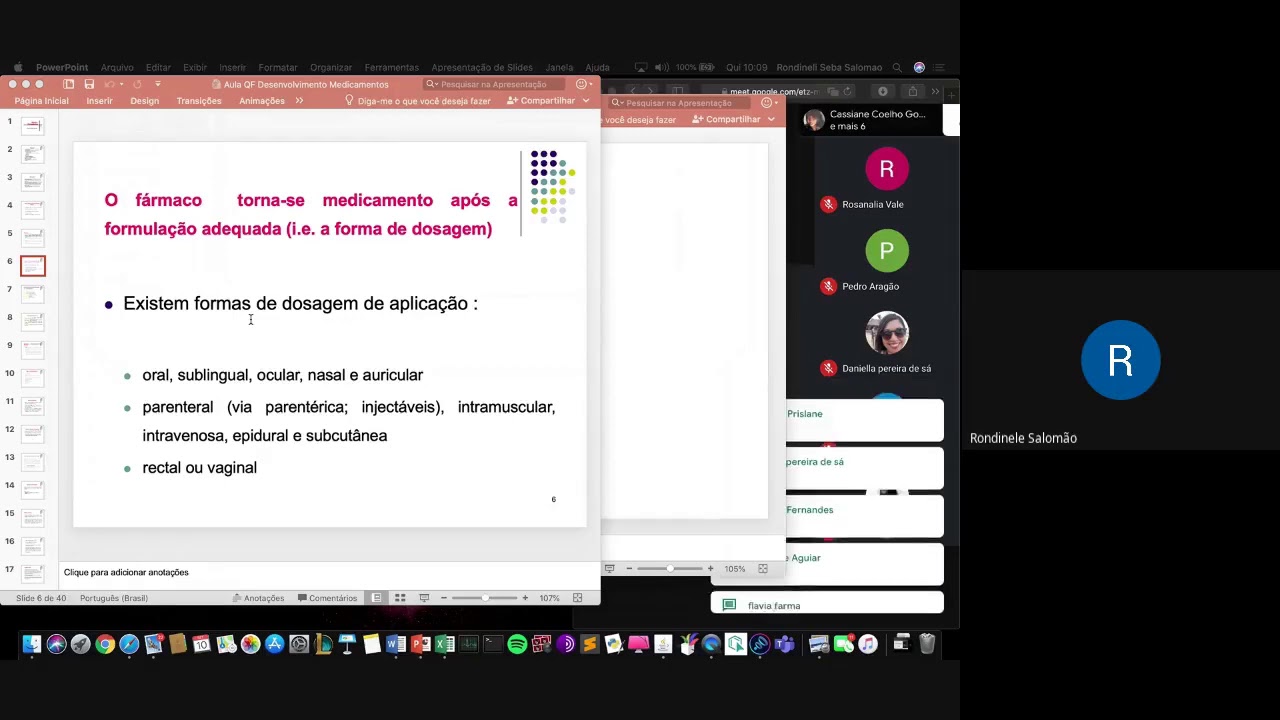Click the search field Pesquisar na Apresentação
This screenshot has height=720, width=1280.
(494, 84)
